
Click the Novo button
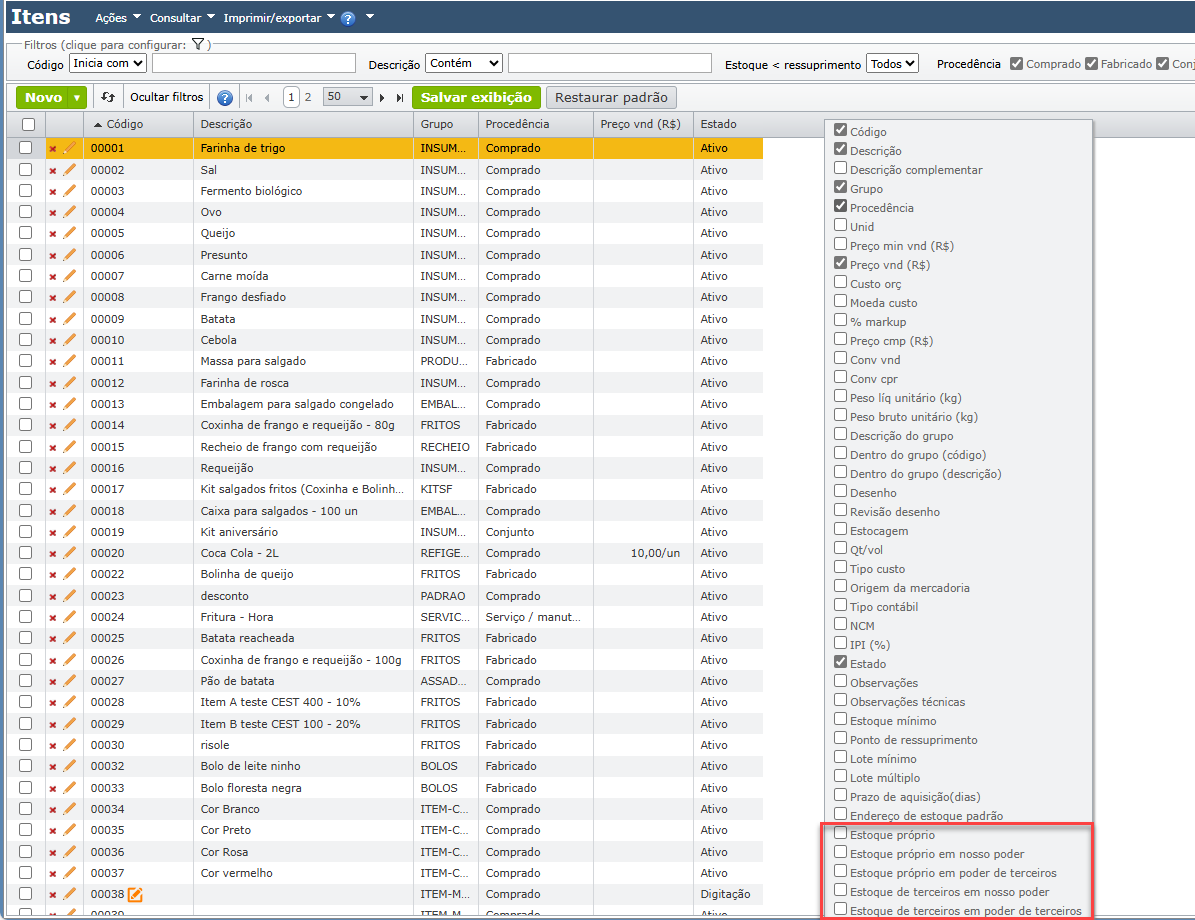tap(43, 98)
